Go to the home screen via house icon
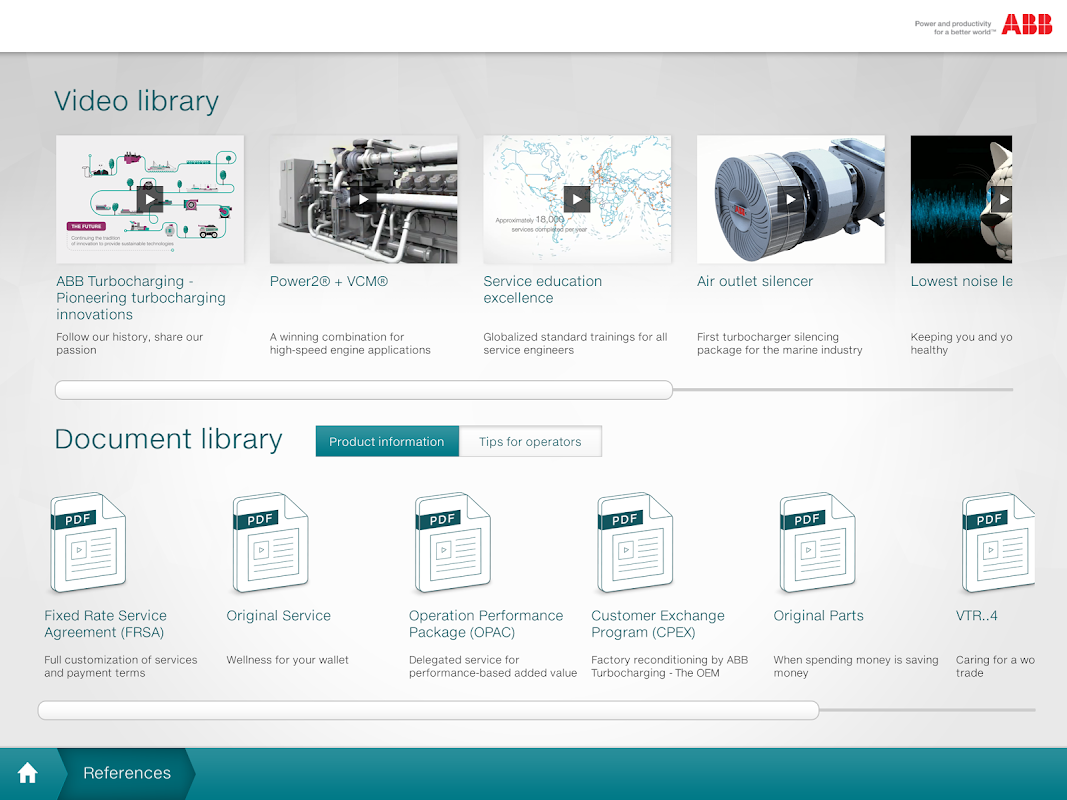1067x800 pixels. coord(27,773)
